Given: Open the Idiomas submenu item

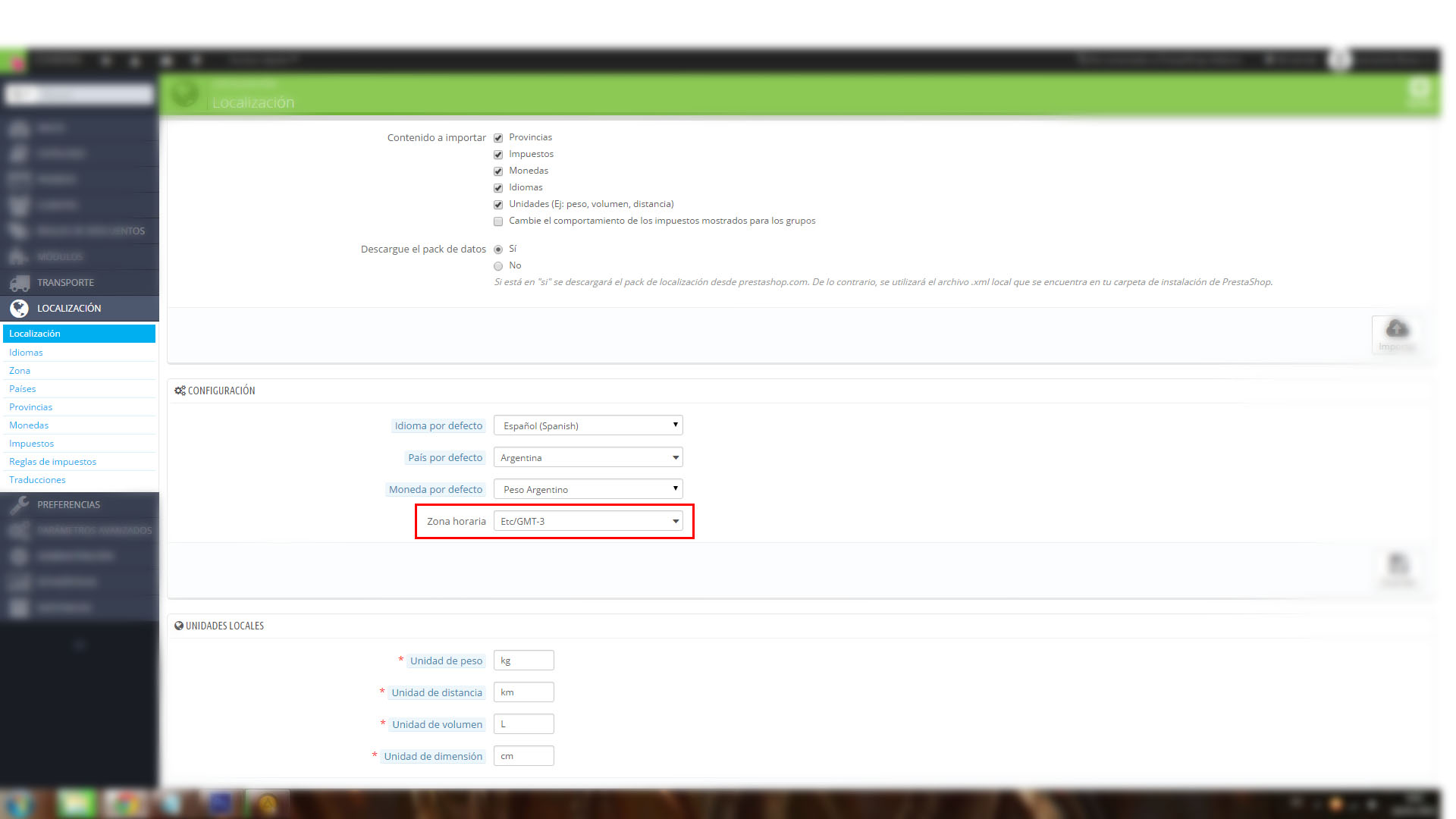Looking at the screenshot, I should [26, 353].
